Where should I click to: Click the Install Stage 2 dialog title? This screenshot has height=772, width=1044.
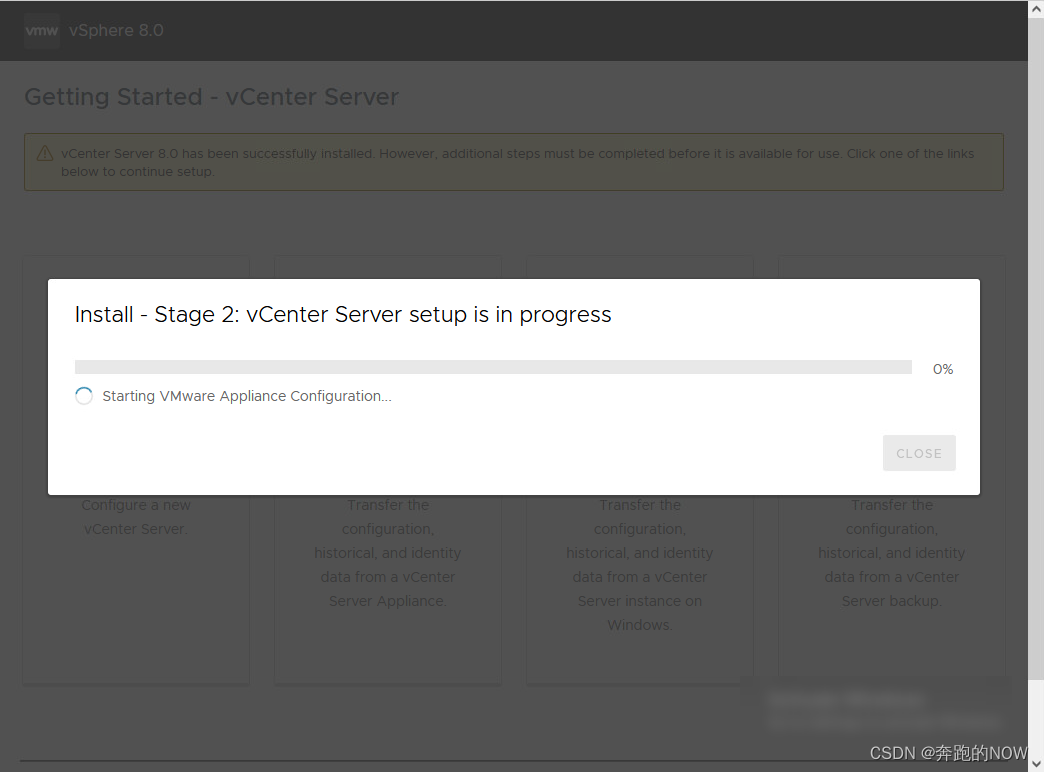(343, 314)
